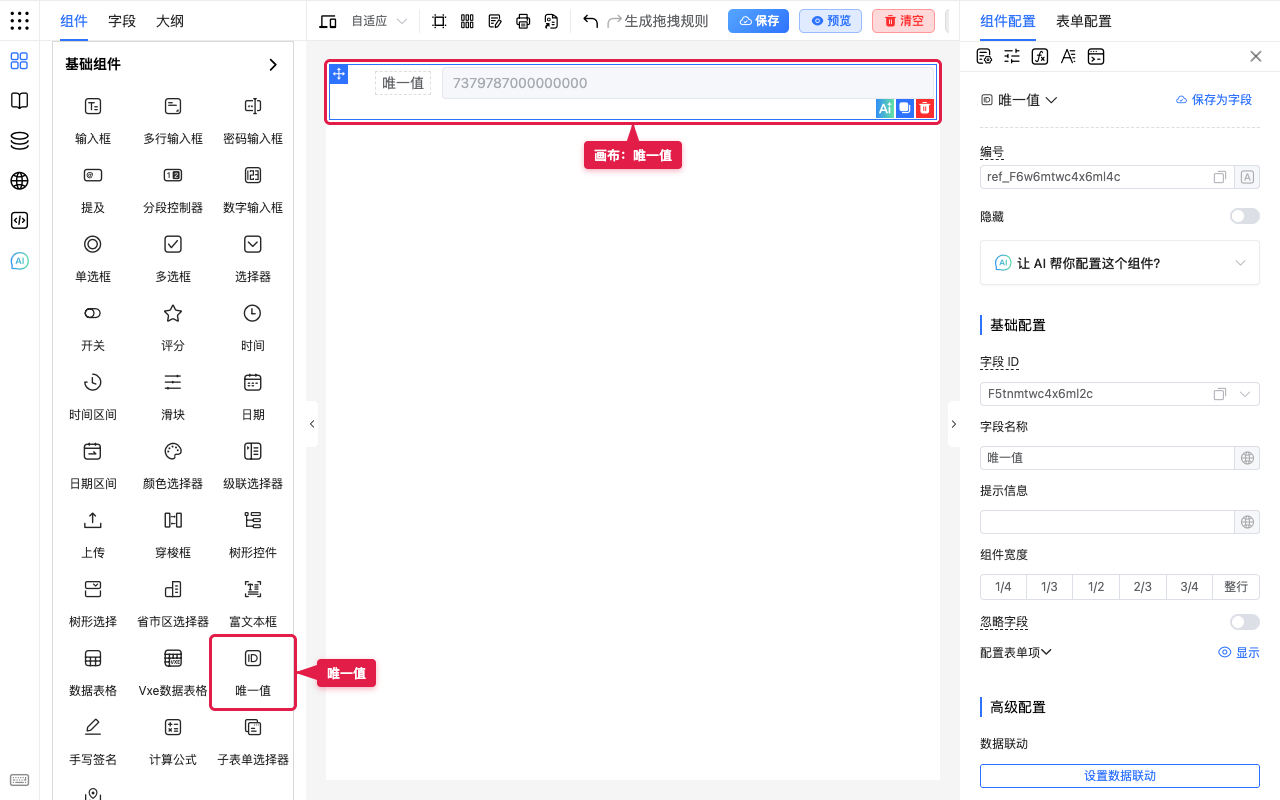The height and width of the screenshot is (800, 1280).
Task: Add the 开关 switch component
Action: 93,327
